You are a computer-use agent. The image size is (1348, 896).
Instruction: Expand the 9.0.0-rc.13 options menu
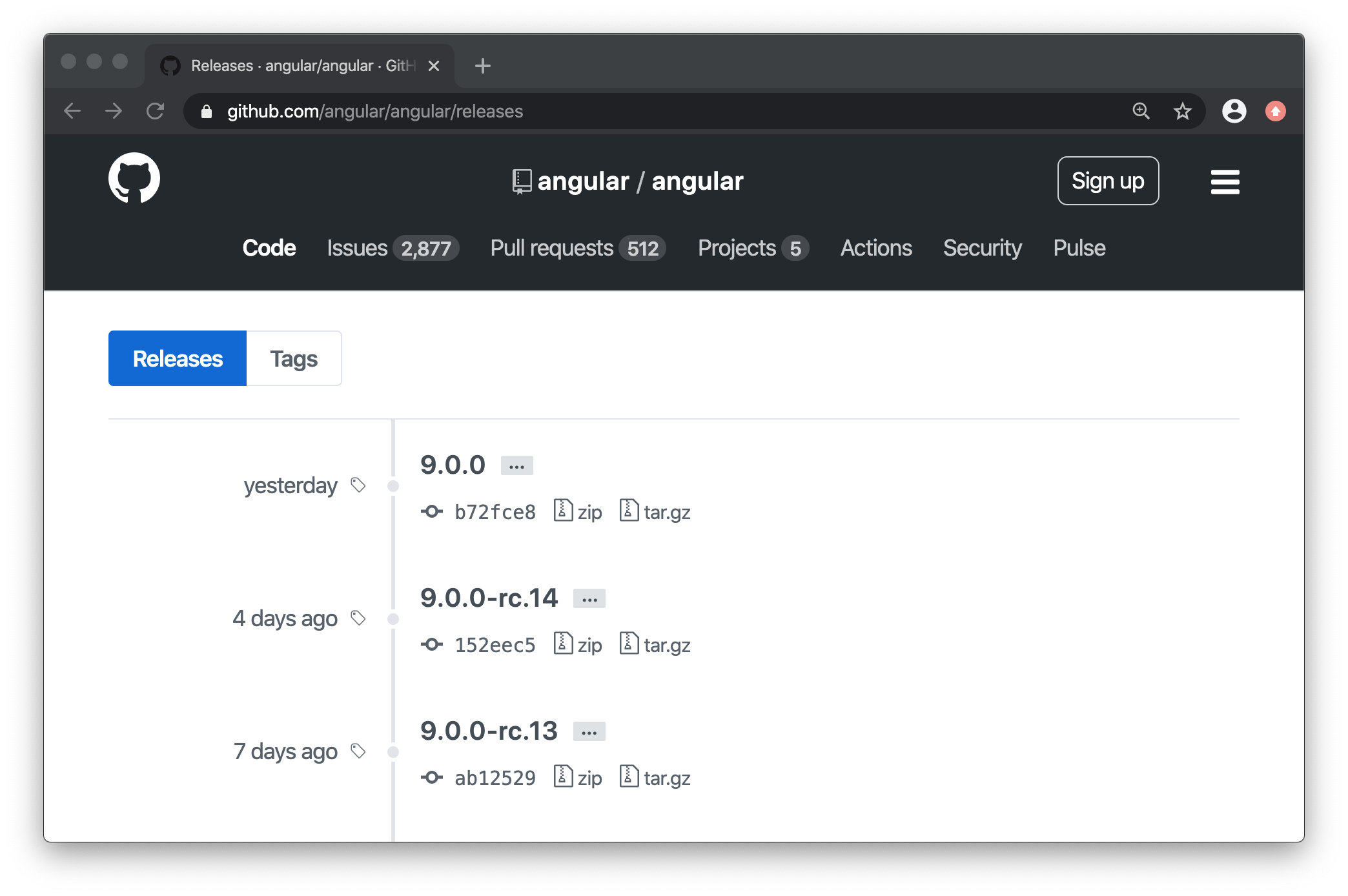tap(589, 730)
